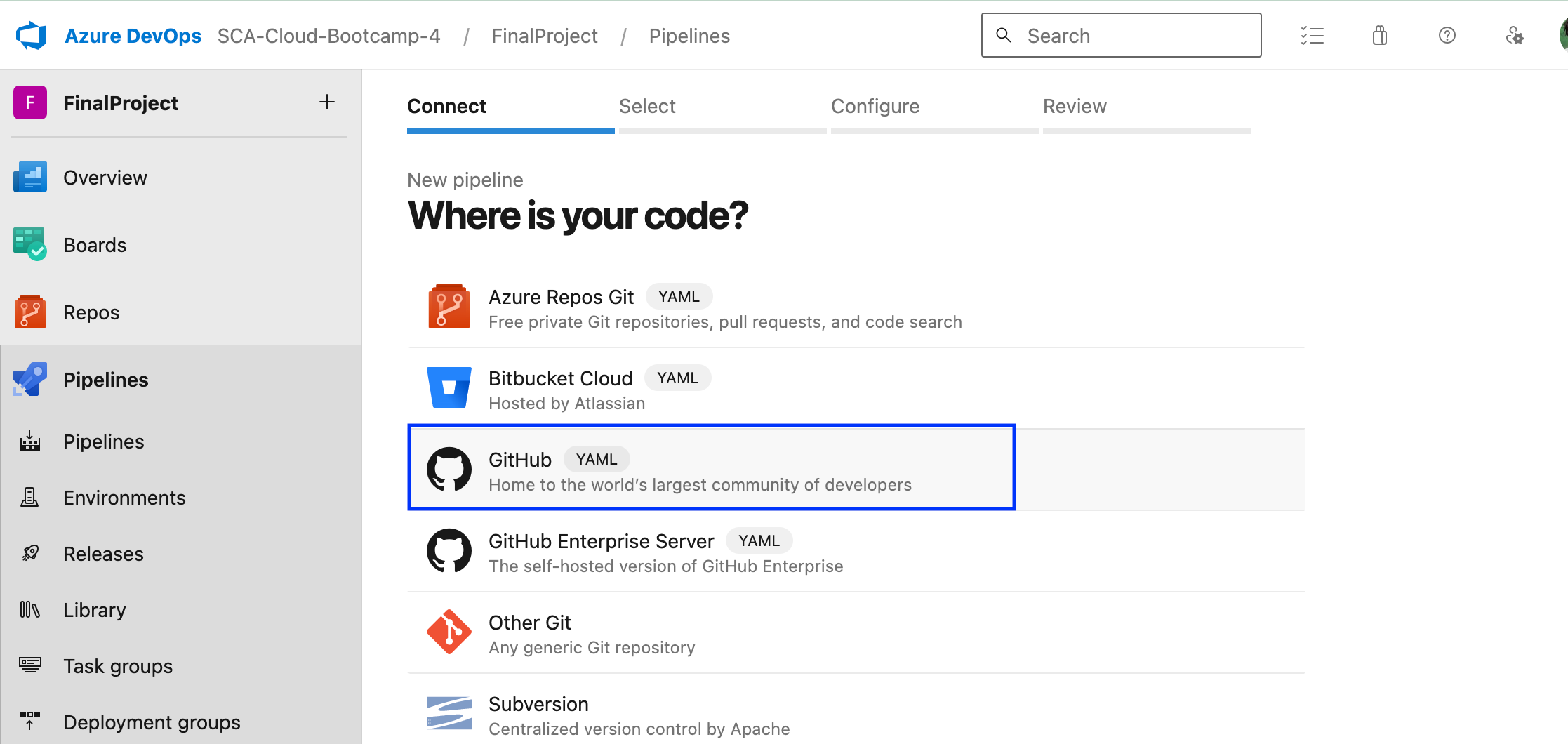The image size is (1568, 744).
Task: Switch to the Select tab
Action: tap(647, 106)
